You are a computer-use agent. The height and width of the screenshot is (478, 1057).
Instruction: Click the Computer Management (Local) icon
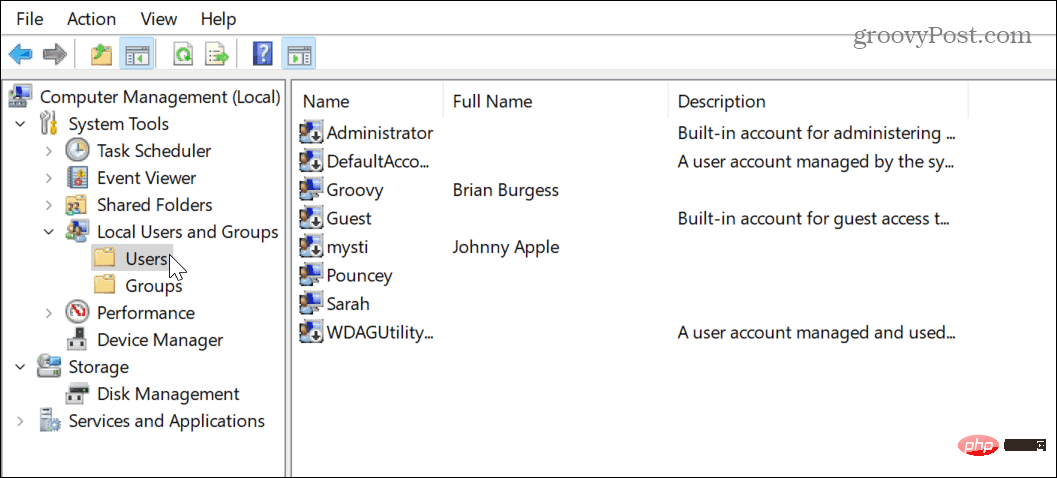click(20, 97)
